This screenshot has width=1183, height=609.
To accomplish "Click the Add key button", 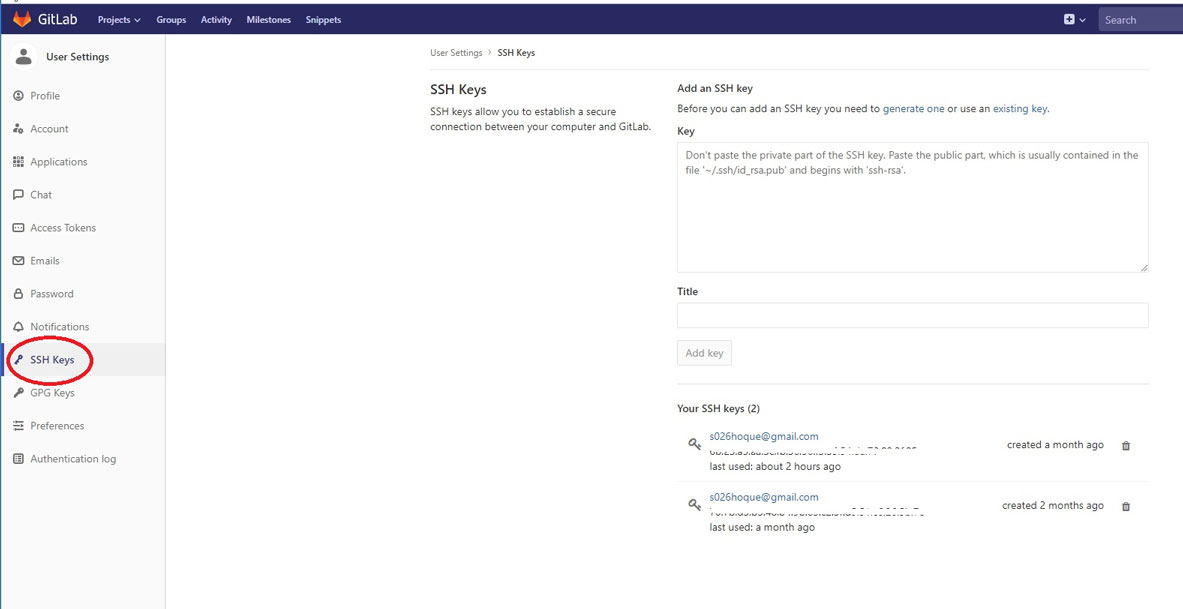I will (705, 353).
